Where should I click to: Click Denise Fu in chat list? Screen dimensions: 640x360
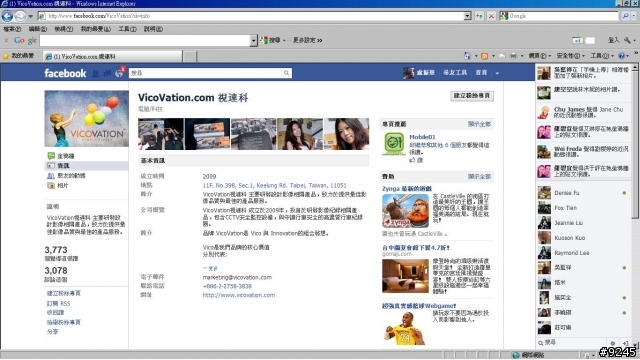[567, 193]
